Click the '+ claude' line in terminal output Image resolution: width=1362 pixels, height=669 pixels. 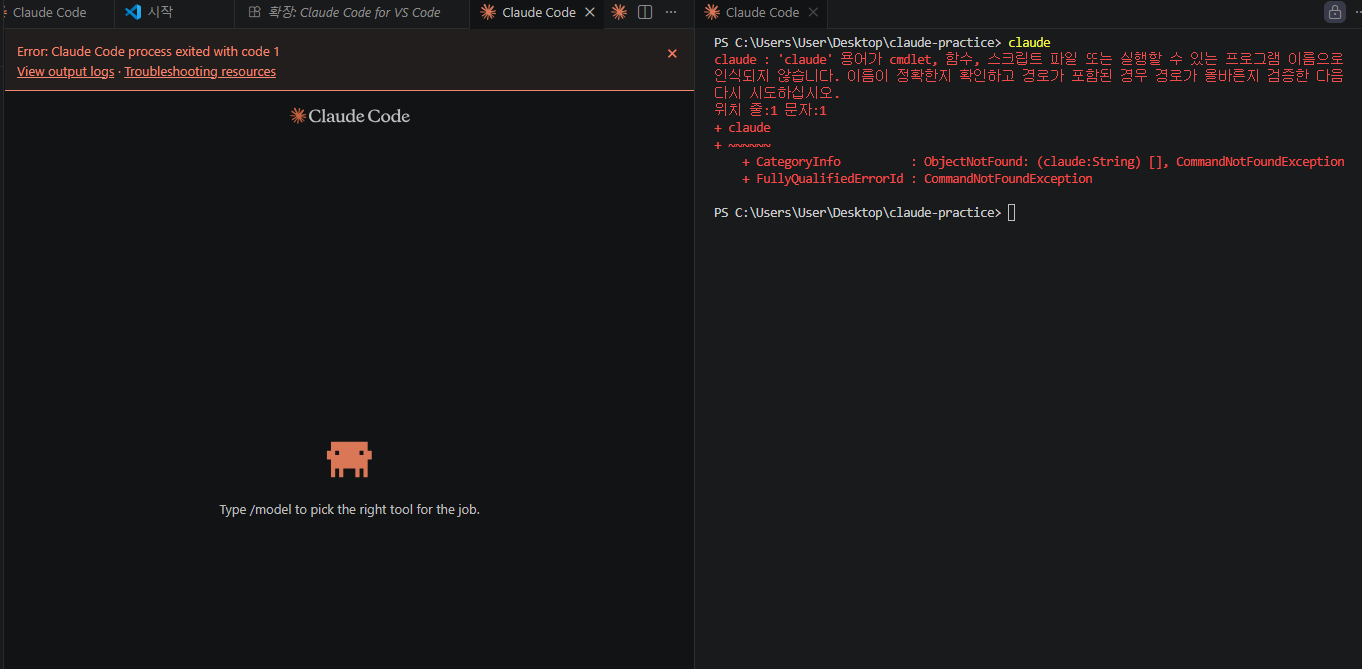click(x=742, y=128)
